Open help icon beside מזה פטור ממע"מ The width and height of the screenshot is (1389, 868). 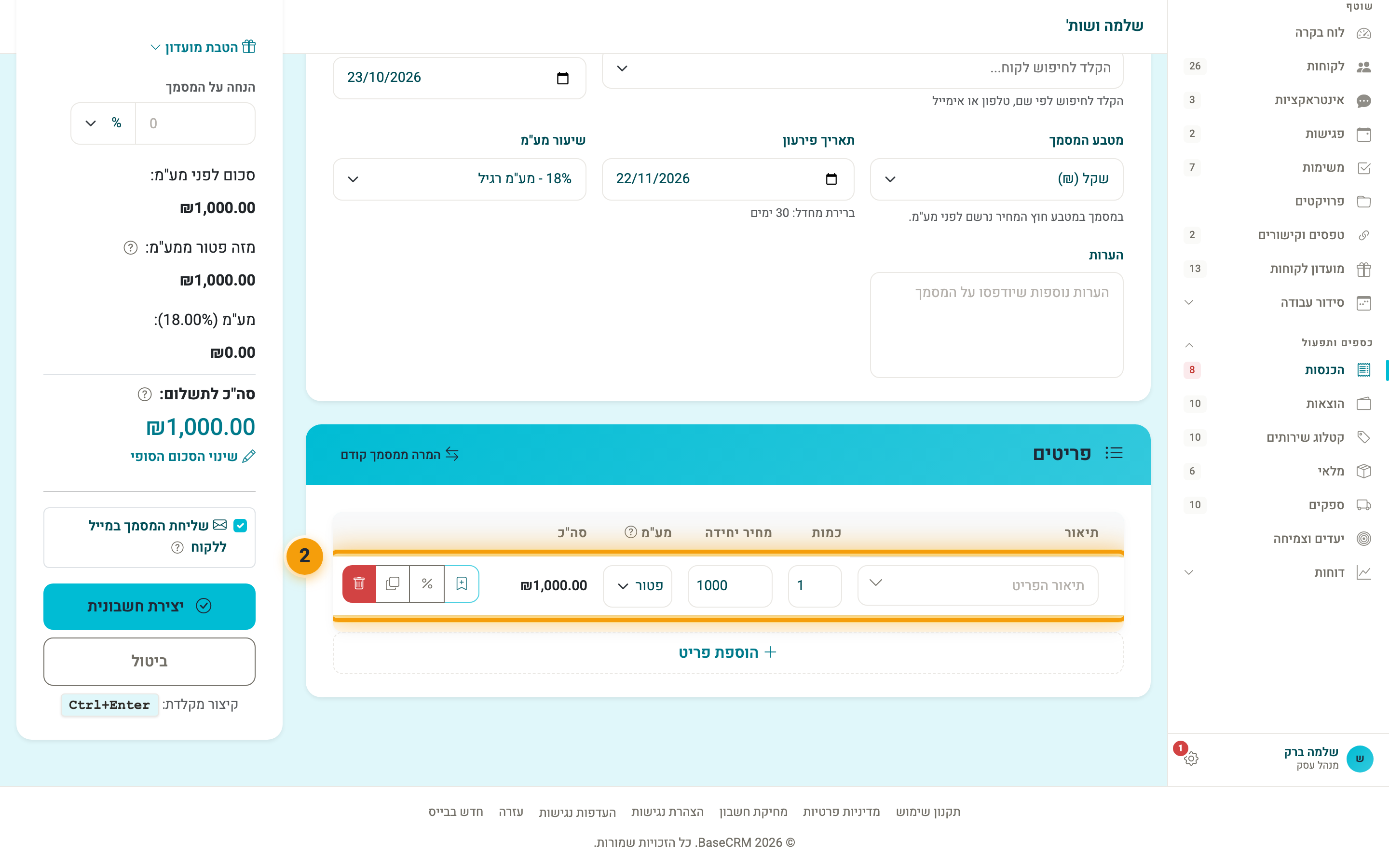click(x=131, y=247)
